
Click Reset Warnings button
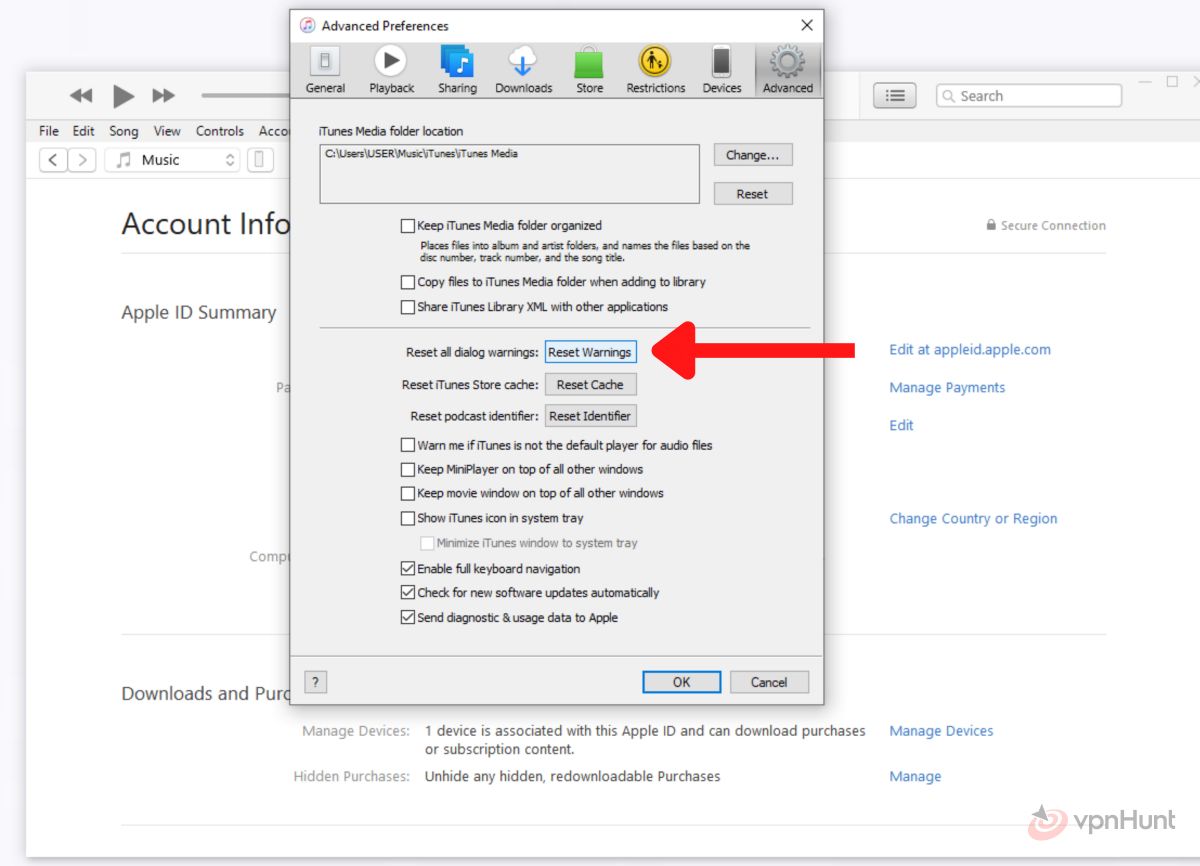click(590, 352)
